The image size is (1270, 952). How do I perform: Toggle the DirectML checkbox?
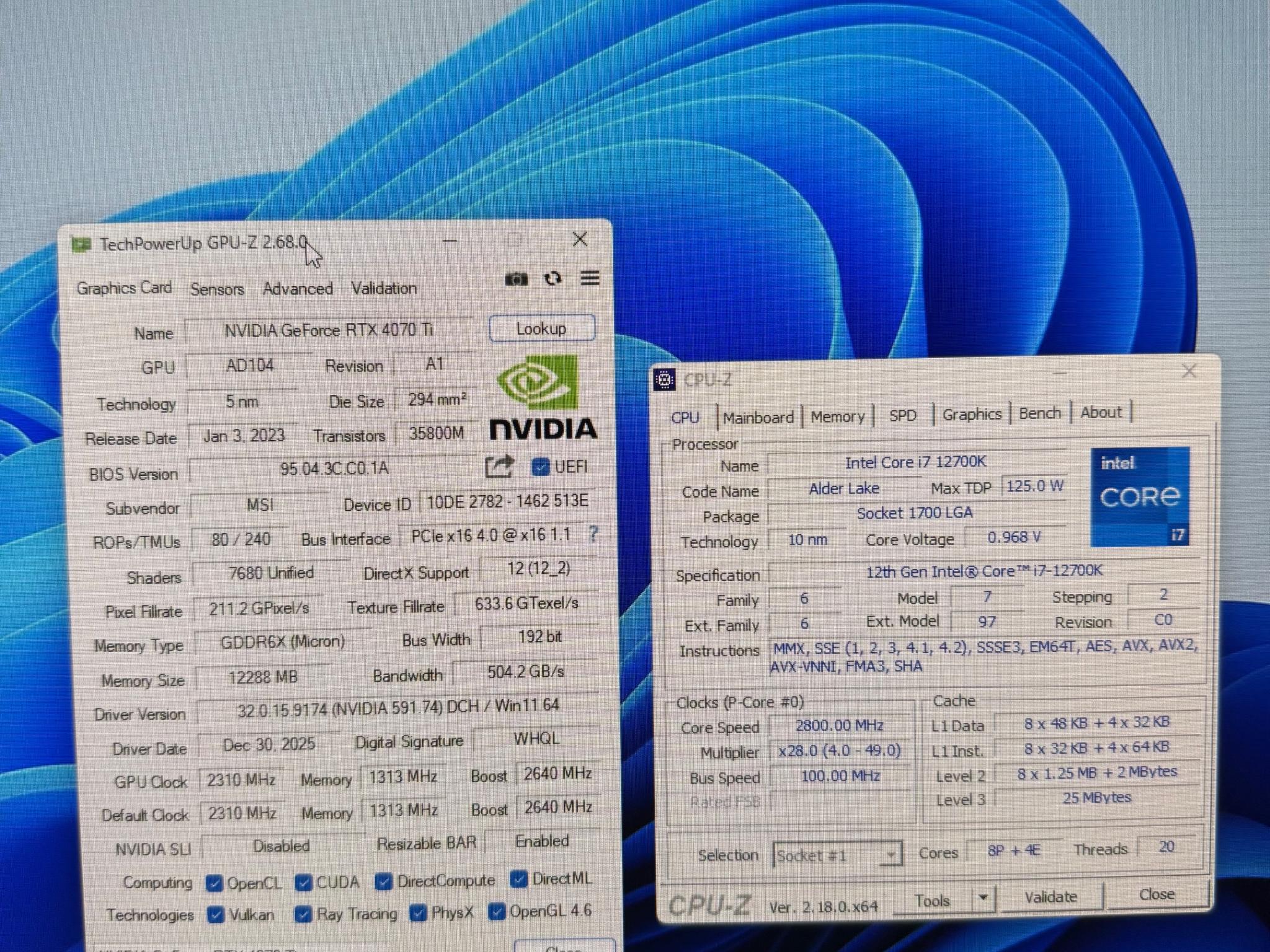(x=518, y=878)
